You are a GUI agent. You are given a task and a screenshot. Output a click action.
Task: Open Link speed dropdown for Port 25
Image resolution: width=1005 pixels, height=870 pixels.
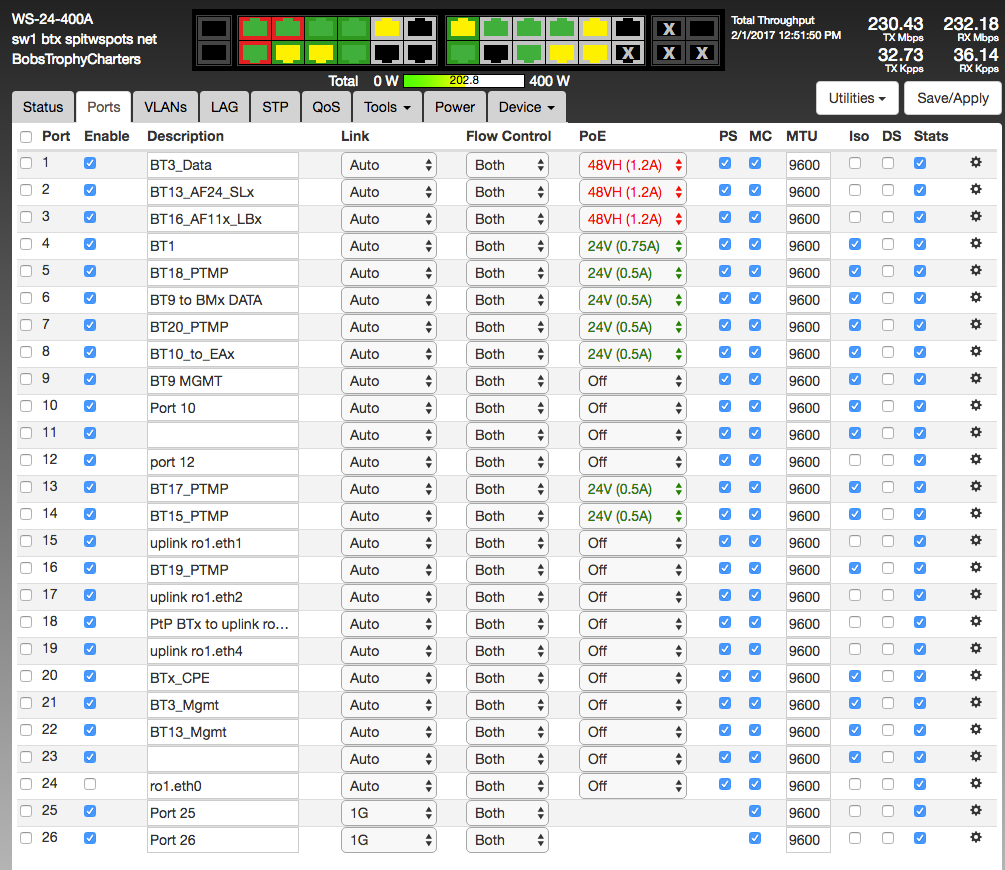tap(388, 813)
